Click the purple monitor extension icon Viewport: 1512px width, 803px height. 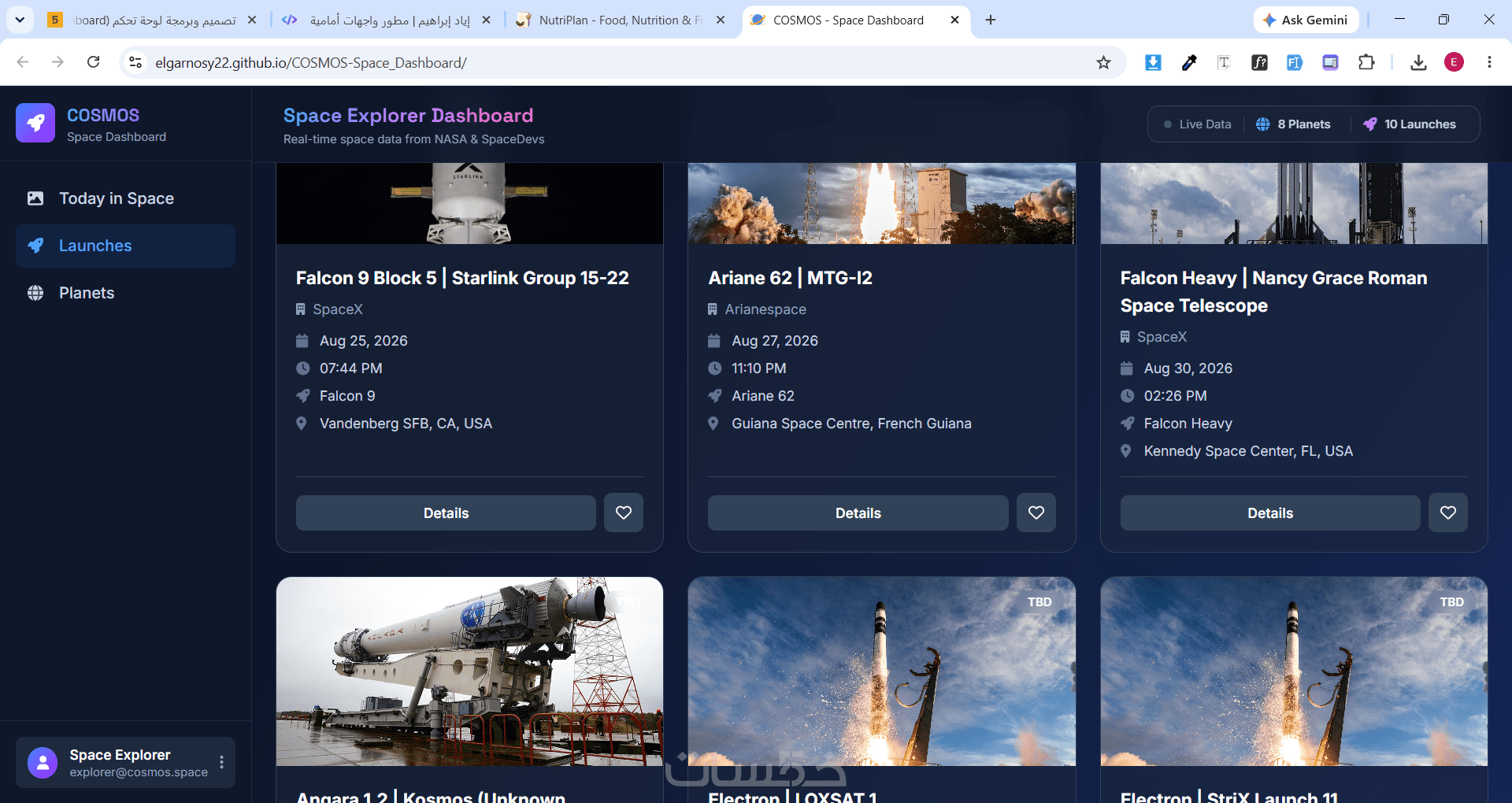tap(1330, 62)
